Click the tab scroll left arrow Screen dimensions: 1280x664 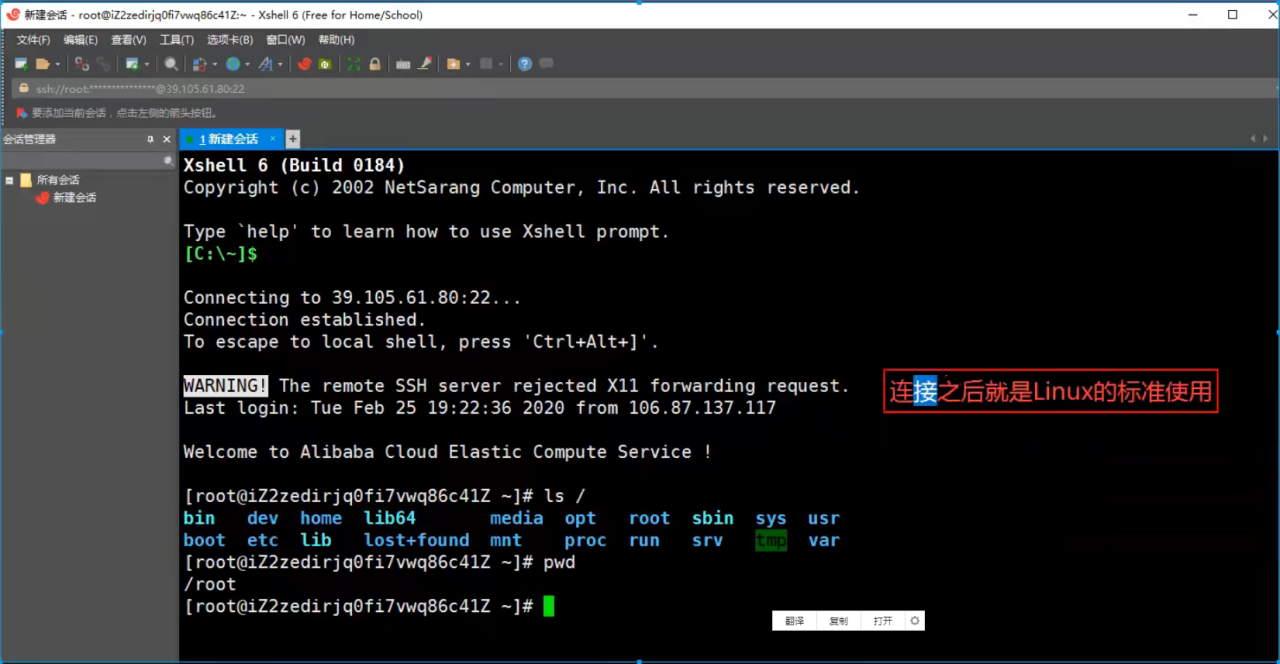coord(1253,139)
